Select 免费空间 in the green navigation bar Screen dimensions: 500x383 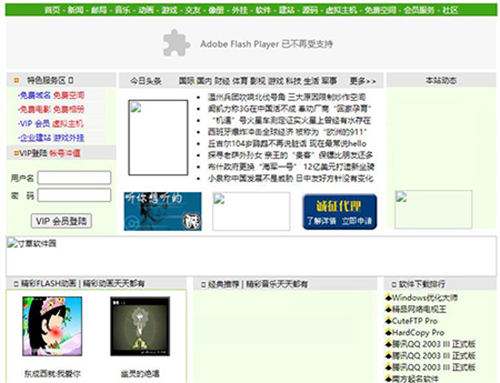point(380,10)
